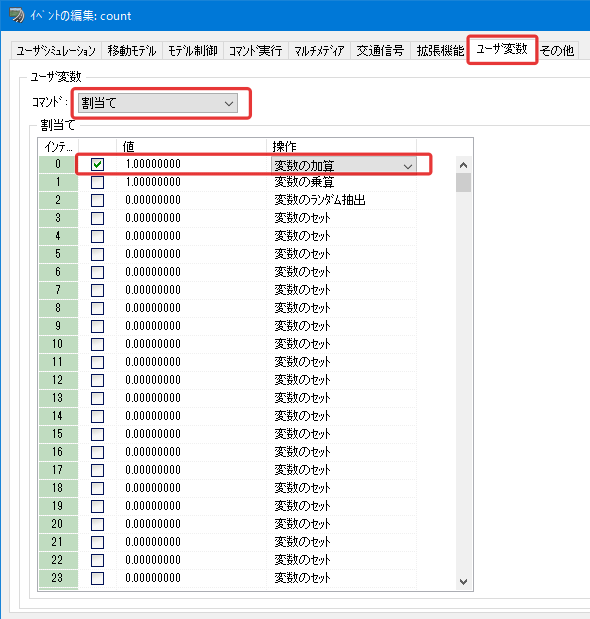Click the scroll down arrow of the list
The width and height of the screenshot is (590, 619).
point(463,581)
